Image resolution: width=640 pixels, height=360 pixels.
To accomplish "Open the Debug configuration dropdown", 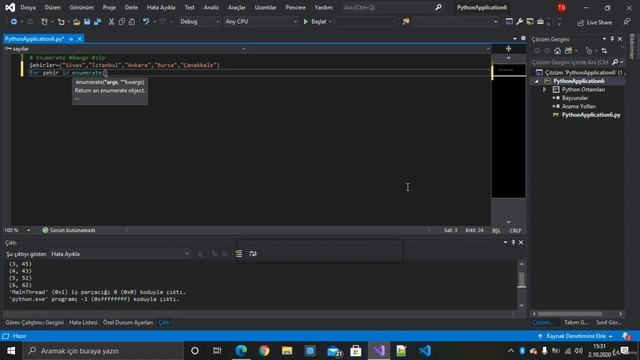I will click(199, 22).
